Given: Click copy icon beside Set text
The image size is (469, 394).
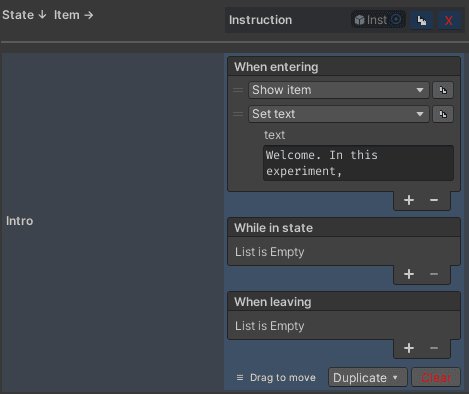Looking at the screenshot, I should [x=443, y=114].
